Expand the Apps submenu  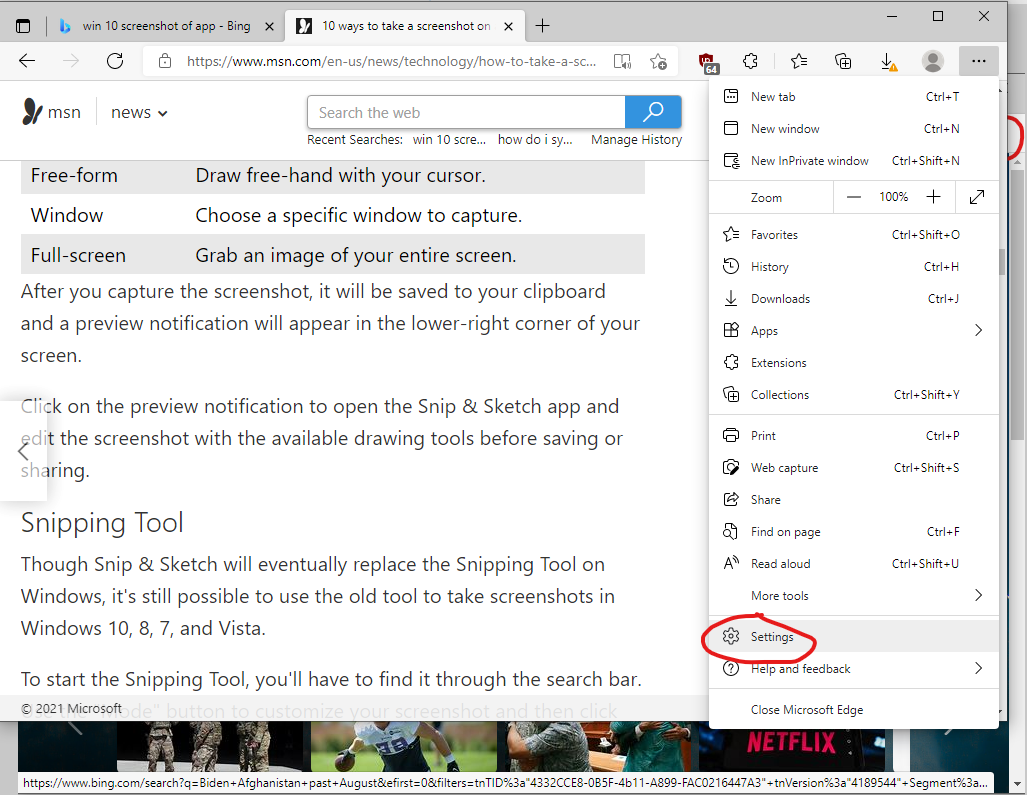(x=853, y=331)
